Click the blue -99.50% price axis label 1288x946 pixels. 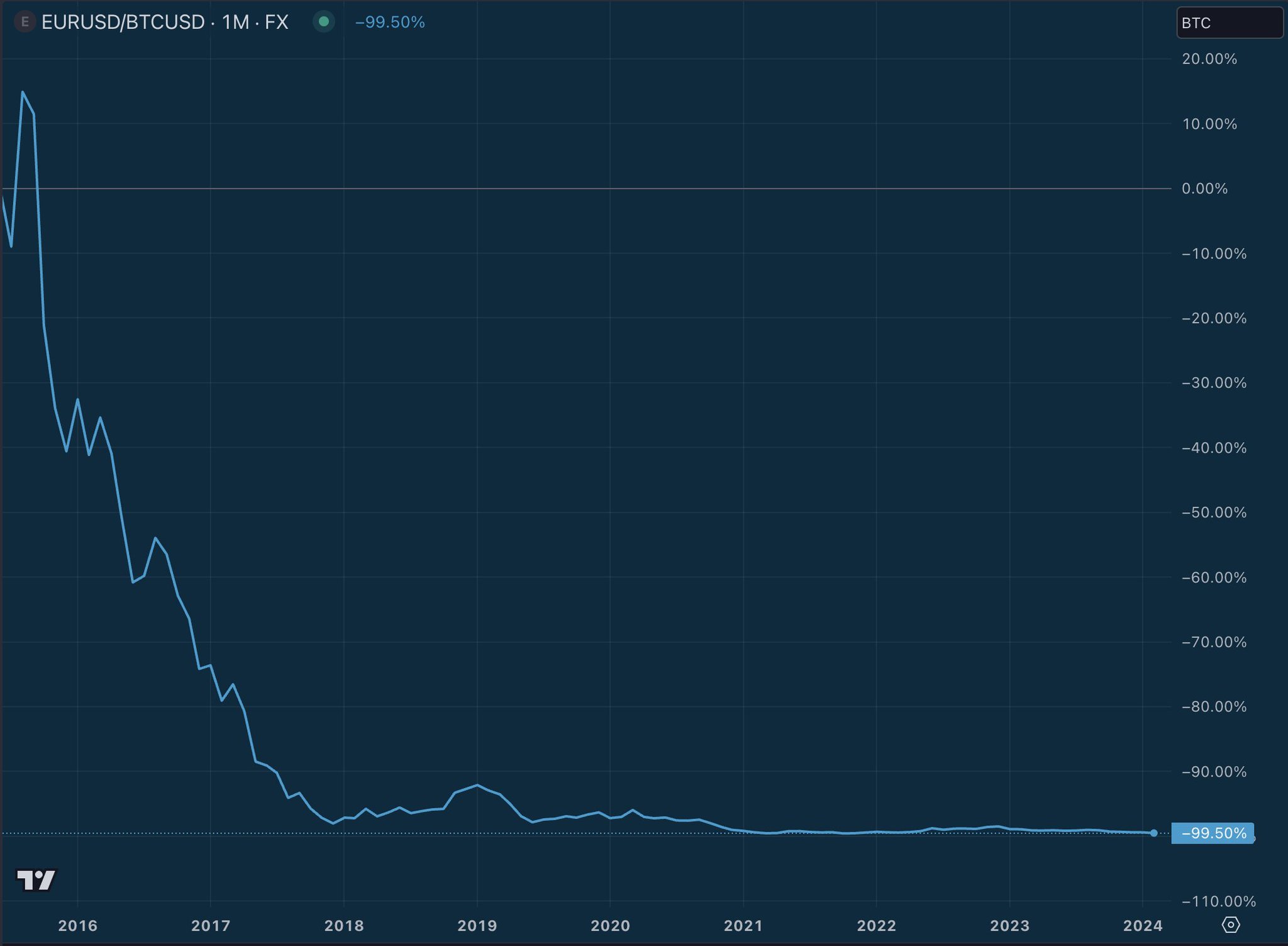pyautogui.click(x=1213, y=833)
